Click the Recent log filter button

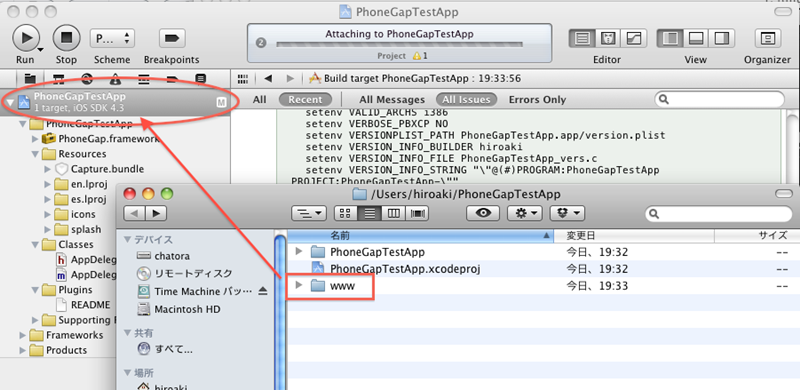(x=305, y=100)
